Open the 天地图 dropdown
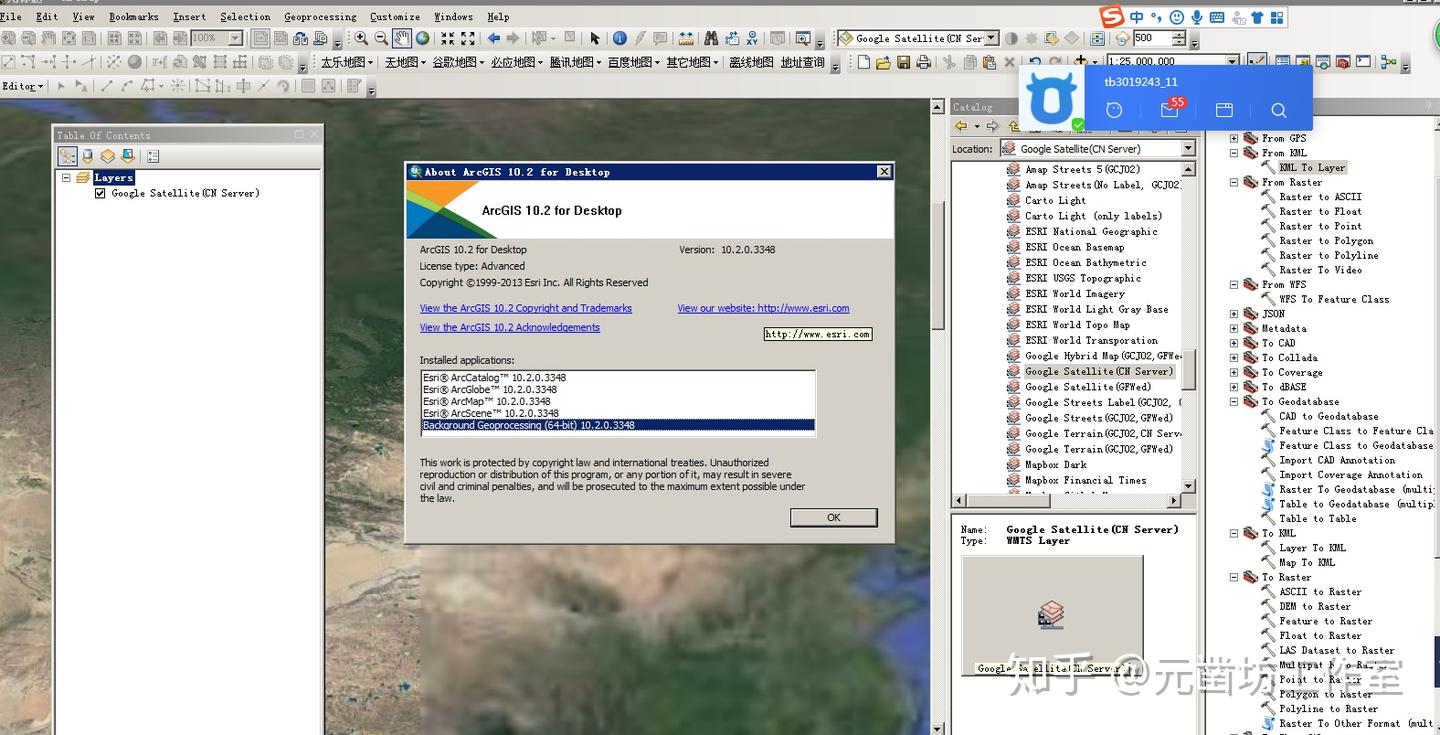This screenshot has height=735, width=1440. (405, 62)
